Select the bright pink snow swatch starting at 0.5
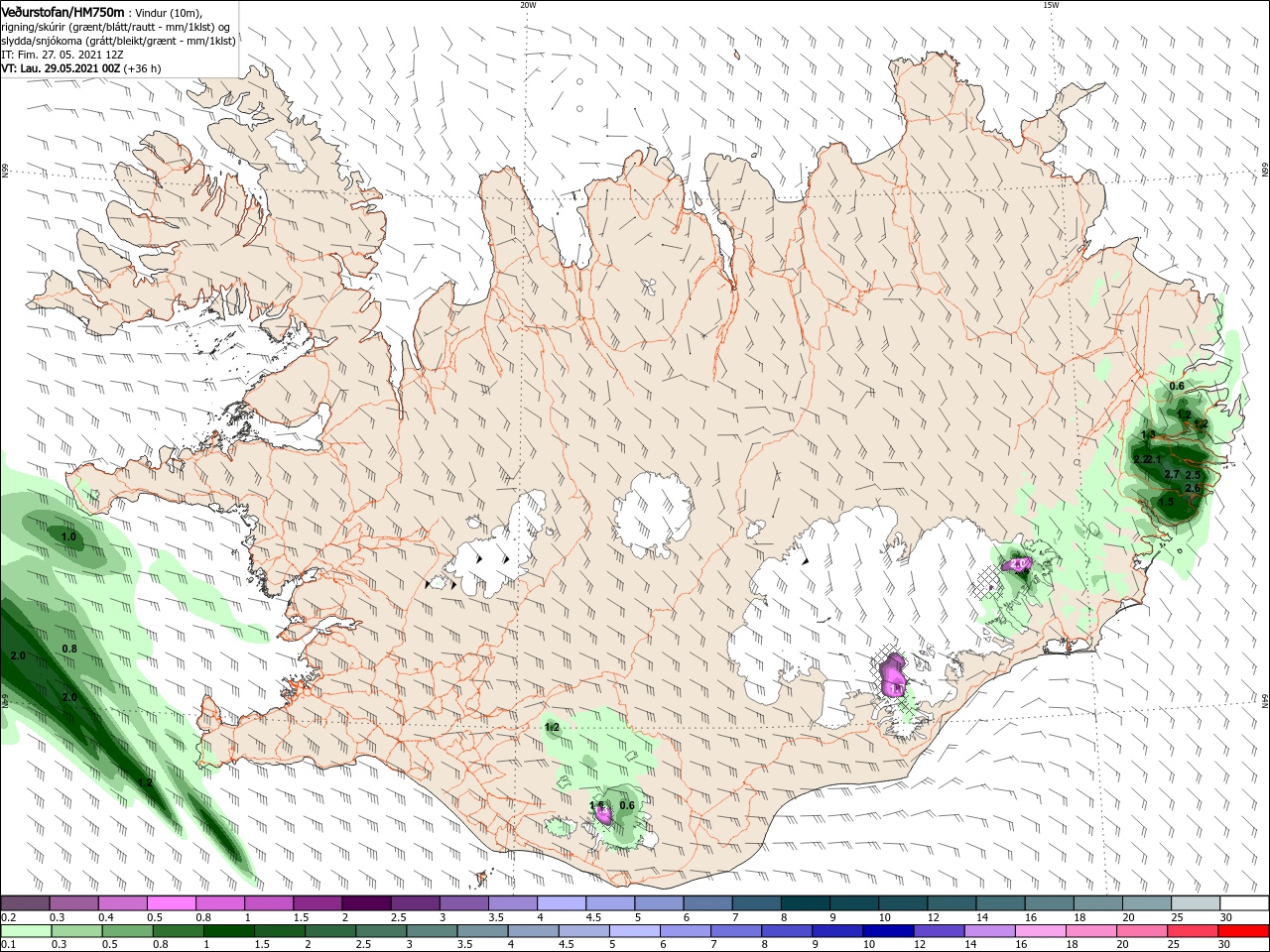 172,903
